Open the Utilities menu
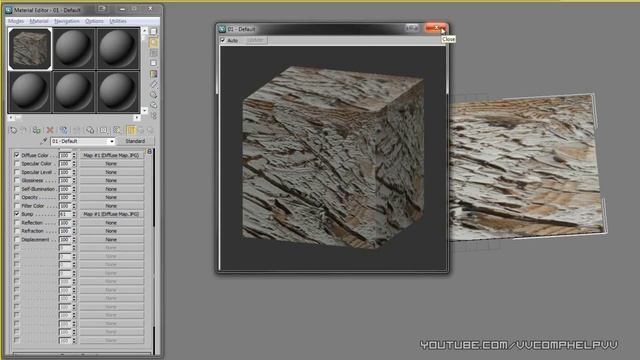Screen dimensions: 640x360 coord(118,21)
